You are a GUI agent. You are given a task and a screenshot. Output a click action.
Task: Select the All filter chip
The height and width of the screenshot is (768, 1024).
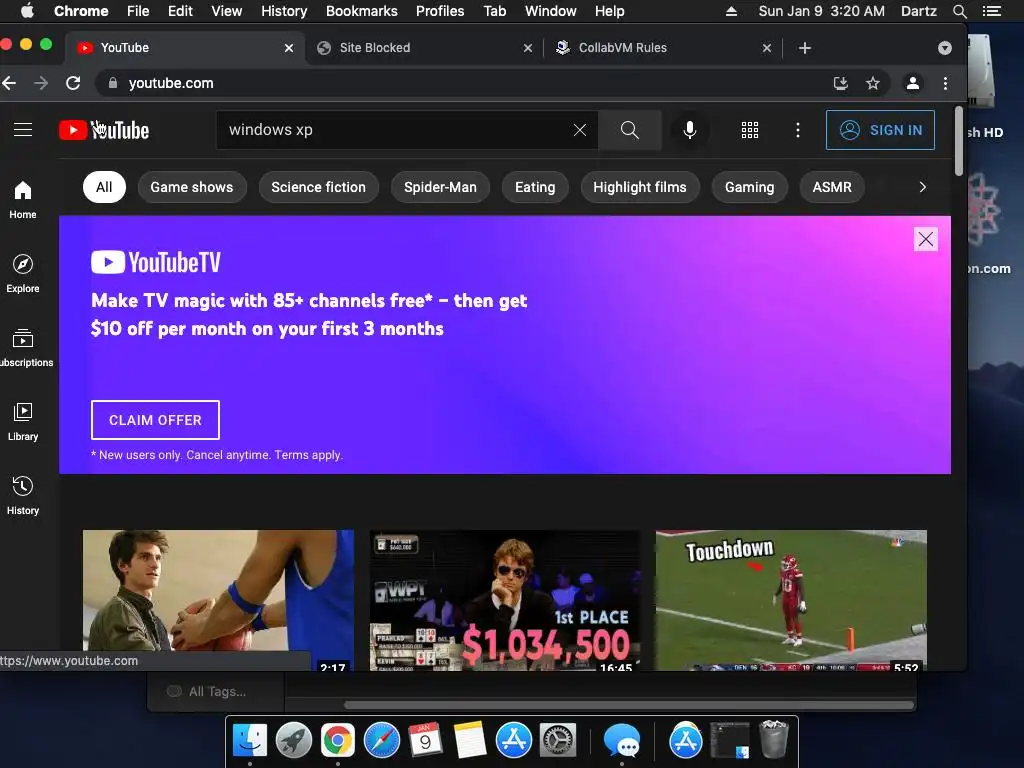click(x=104, y=187)
